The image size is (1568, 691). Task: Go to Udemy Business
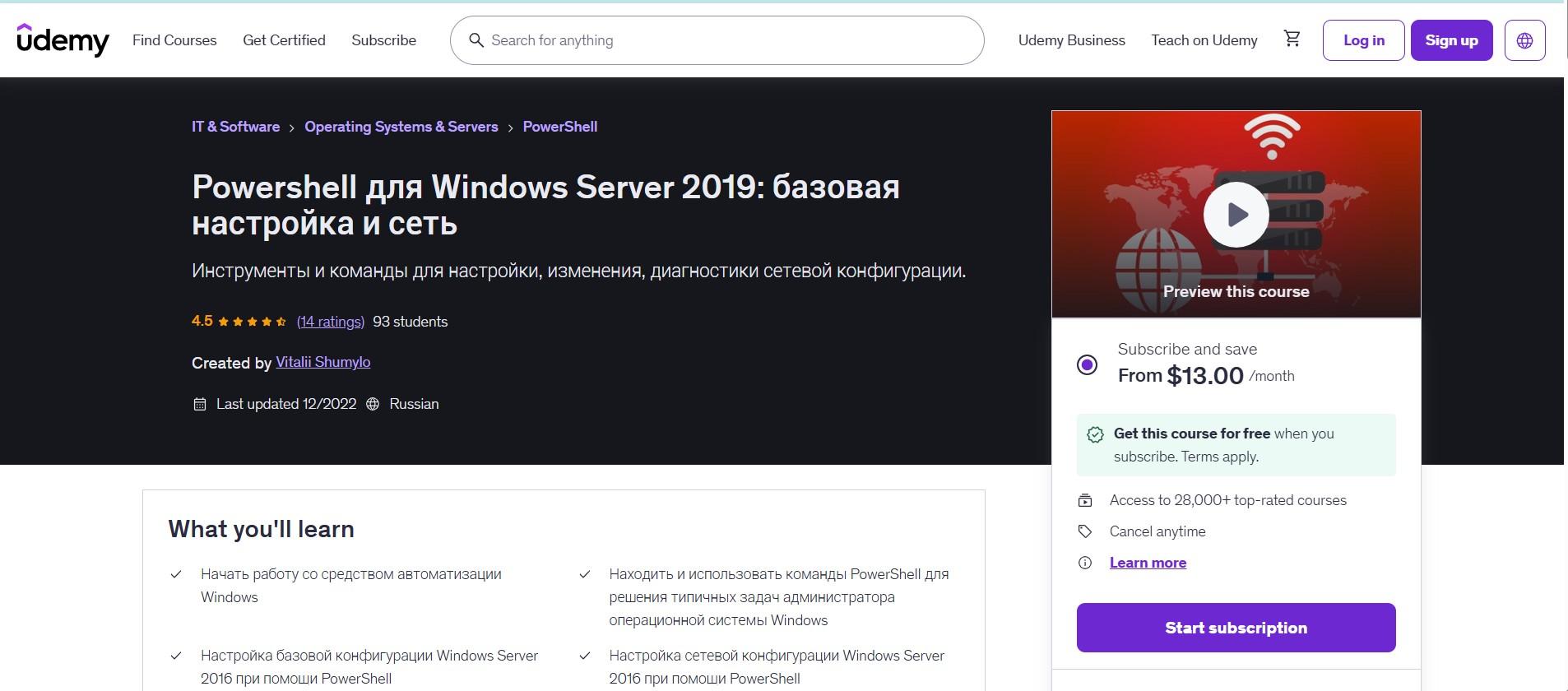coord(1071,40)
